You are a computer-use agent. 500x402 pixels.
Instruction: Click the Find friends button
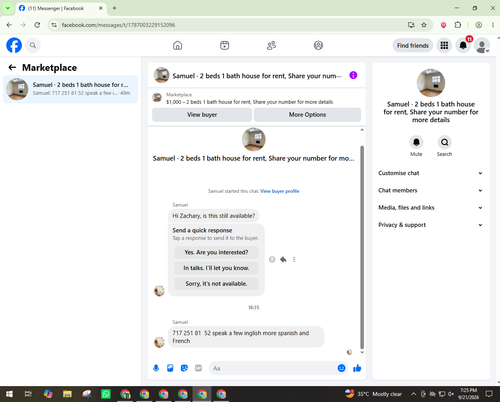pyautogui.click(x=413, y=45)
